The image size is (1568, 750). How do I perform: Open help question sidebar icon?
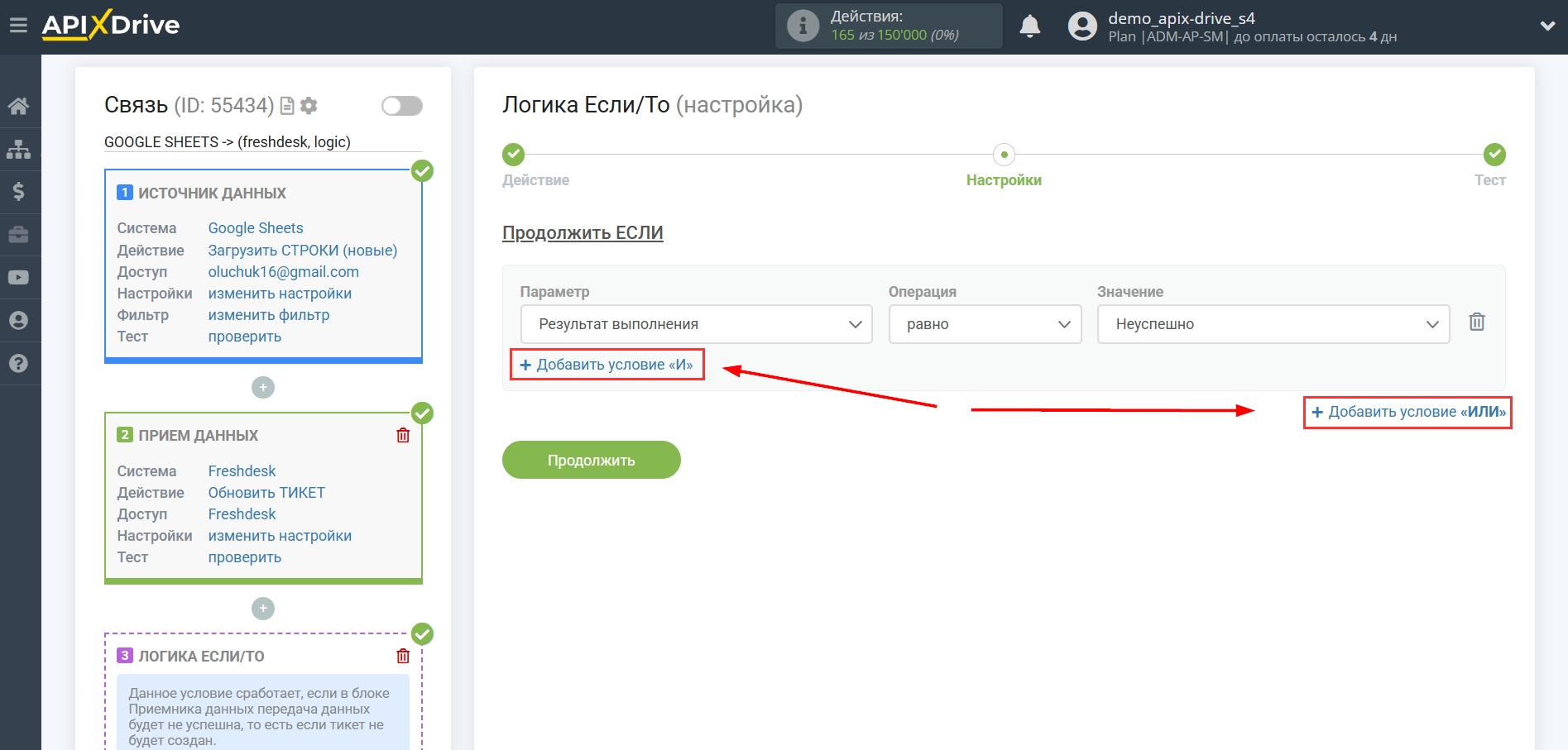pos(18,364)
